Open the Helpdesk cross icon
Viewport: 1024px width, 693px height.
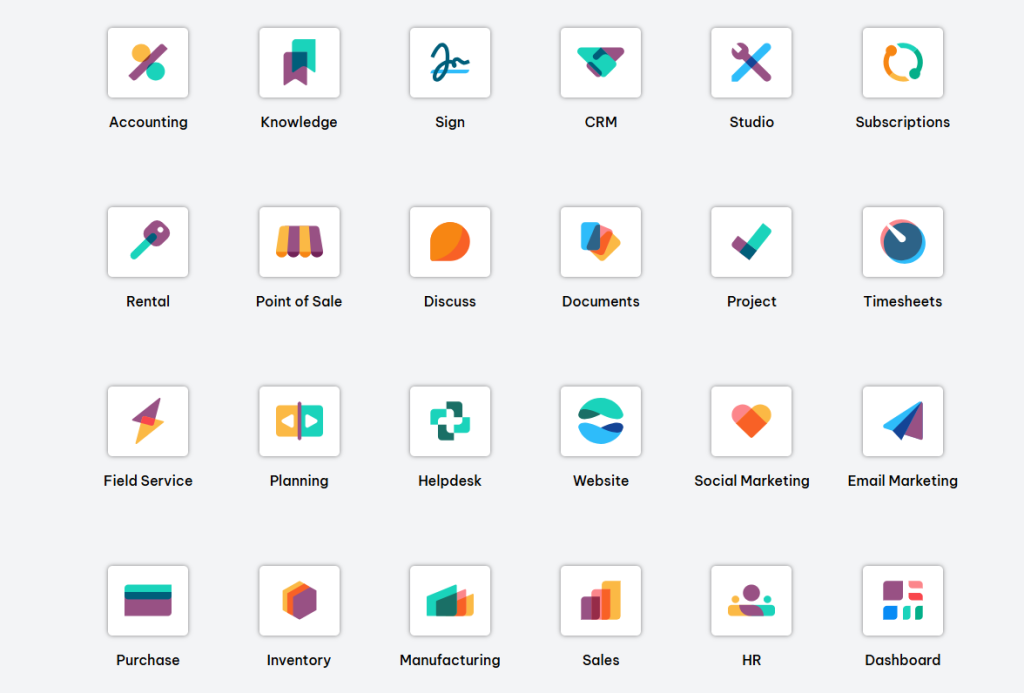(x=450, y=421)
